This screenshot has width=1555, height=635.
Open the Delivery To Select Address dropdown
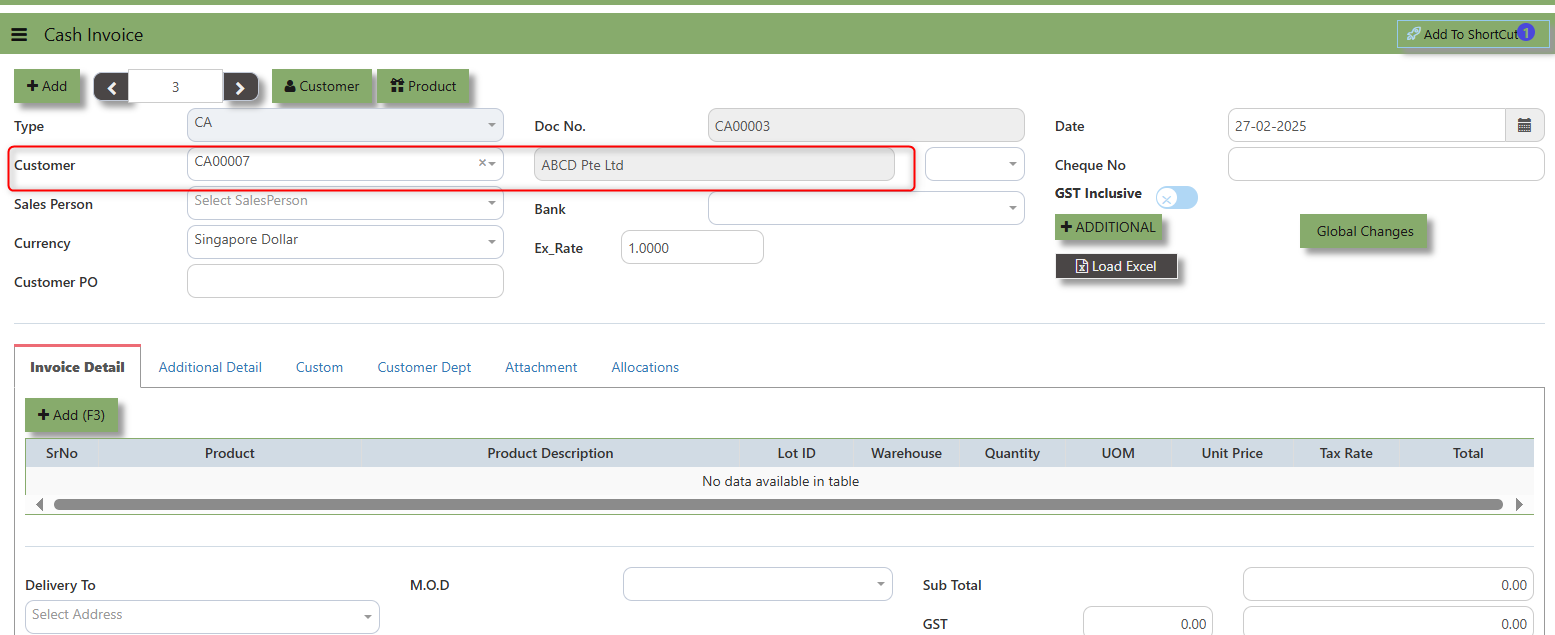202,616
